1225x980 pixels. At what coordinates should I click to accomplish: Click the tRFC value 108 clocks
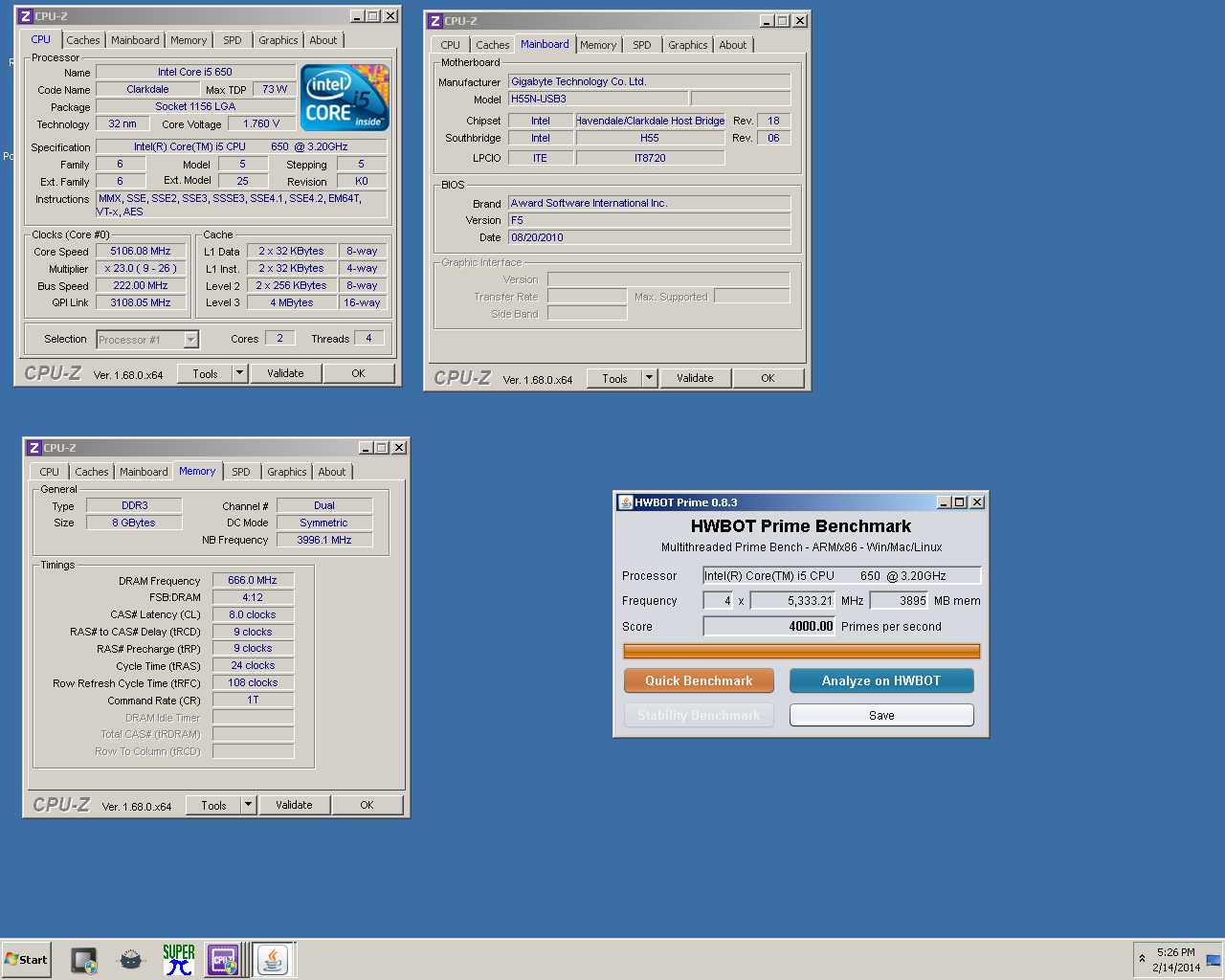(x=253, y=682)
